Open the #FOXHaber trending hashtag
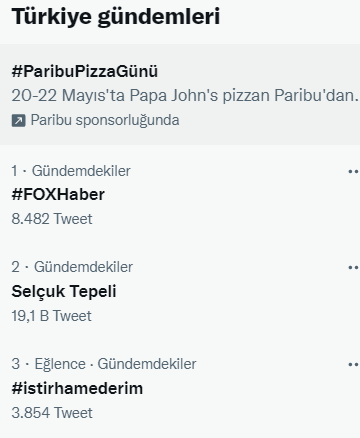This screenshot has width=360, height=438. tap(58, 194)
